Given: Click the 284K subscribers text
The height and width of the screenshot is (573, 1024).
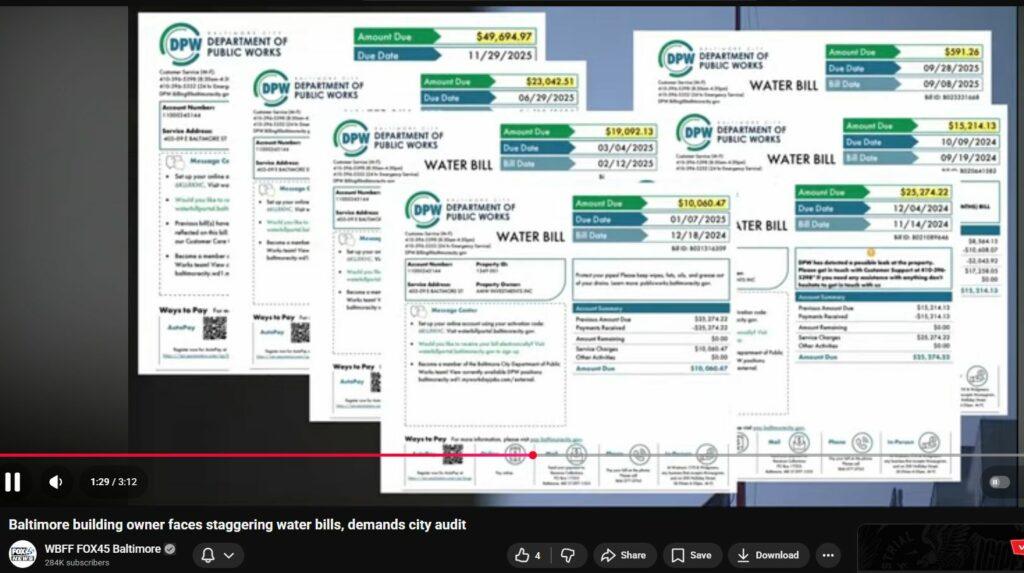Looking at the screenshot, I should tap(78, 563).
